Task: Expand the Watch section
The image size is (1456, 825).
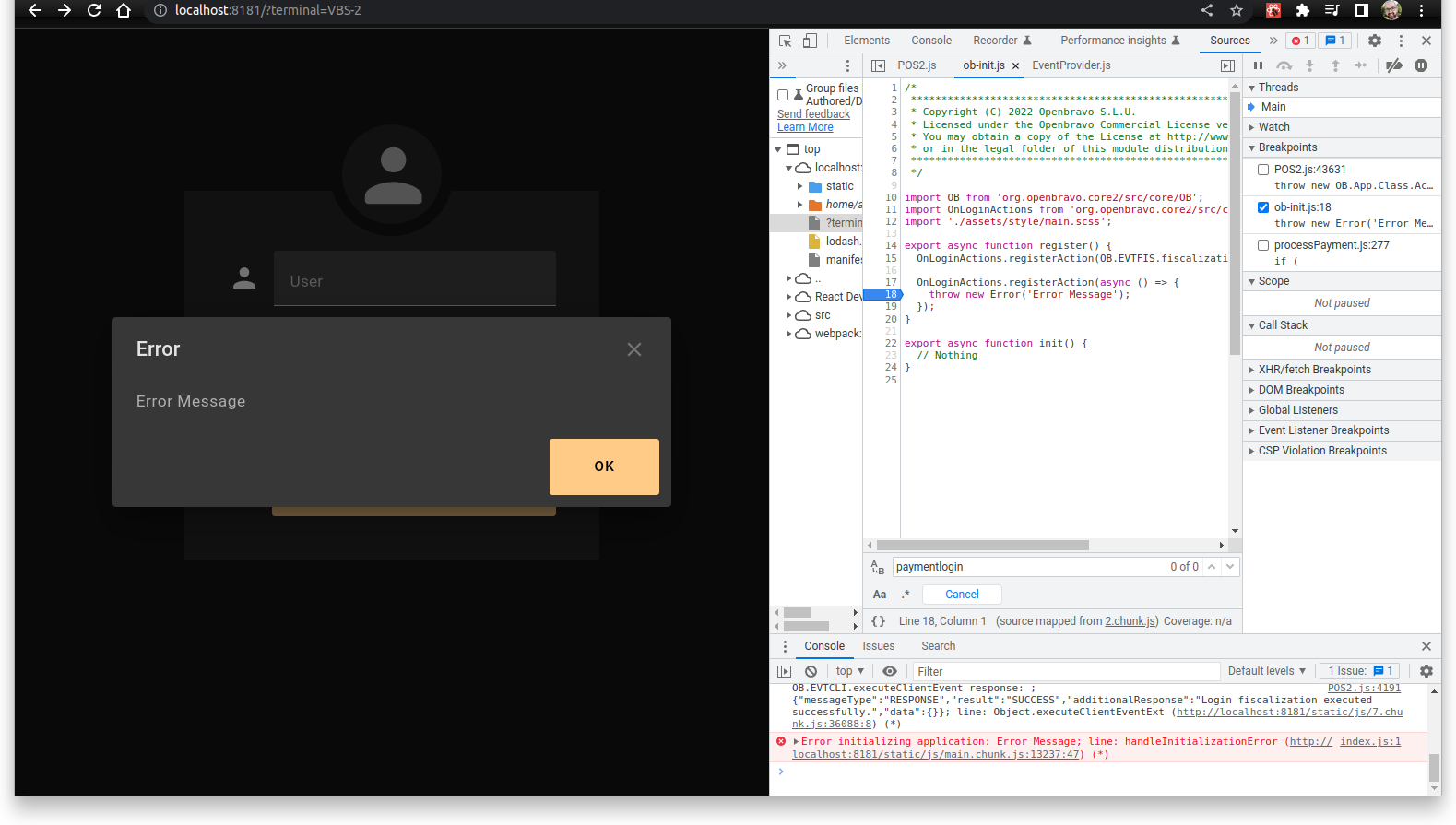Action: [1273, 127]
